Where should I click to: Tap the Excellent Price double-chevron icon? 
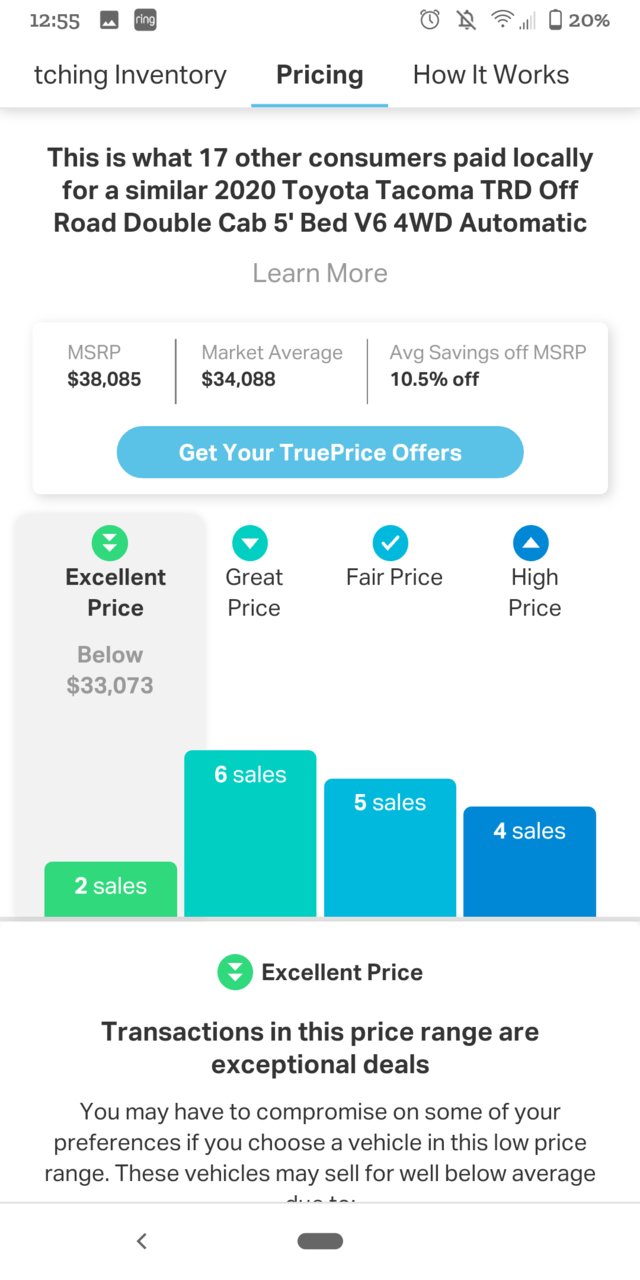tap(110, 543)
